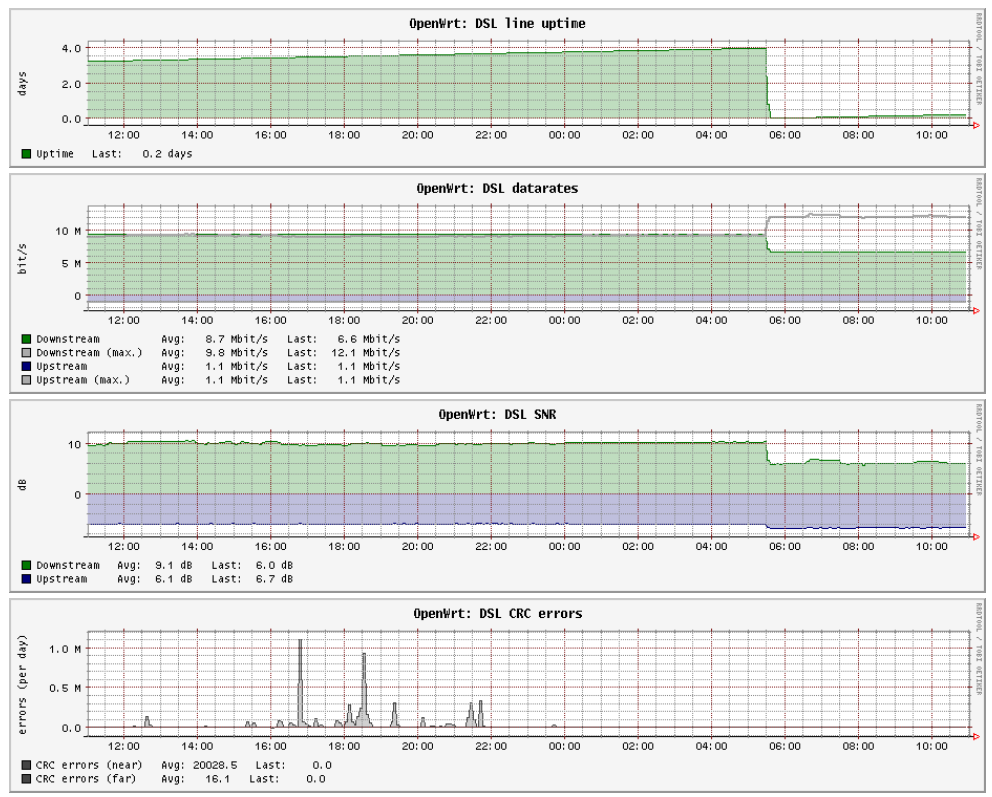Screen dimensions: 992x797
Task: Select the "OpenWrt: DSL SNR" graph title
Action: (x=497, y=414)
